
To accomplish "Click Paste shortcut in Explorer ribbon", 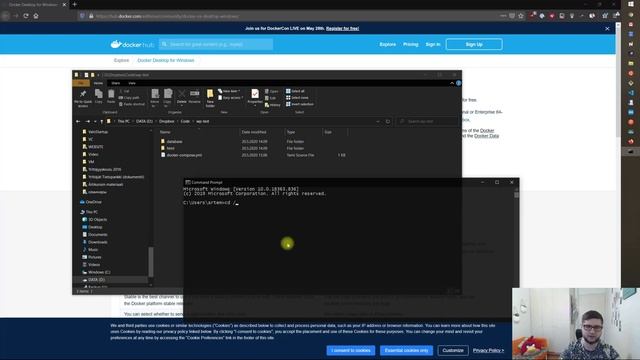I will coord(132,104).
